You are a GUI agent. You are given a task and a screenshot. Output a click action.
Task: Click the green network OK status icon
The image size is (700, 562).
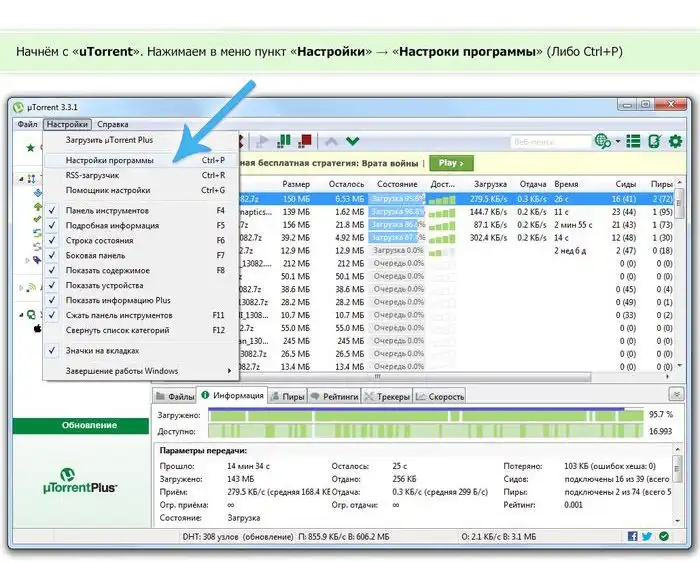click(x=664, y=536)
